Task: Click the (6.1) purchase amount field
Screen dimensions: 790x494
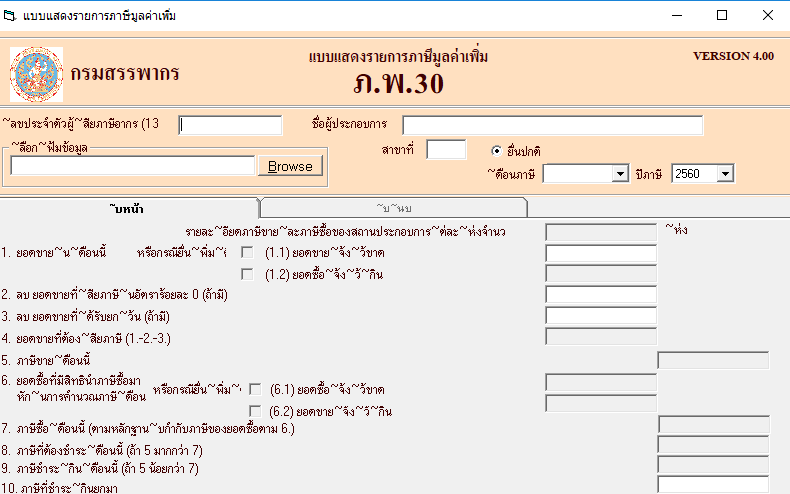Action: pos(601,382)
